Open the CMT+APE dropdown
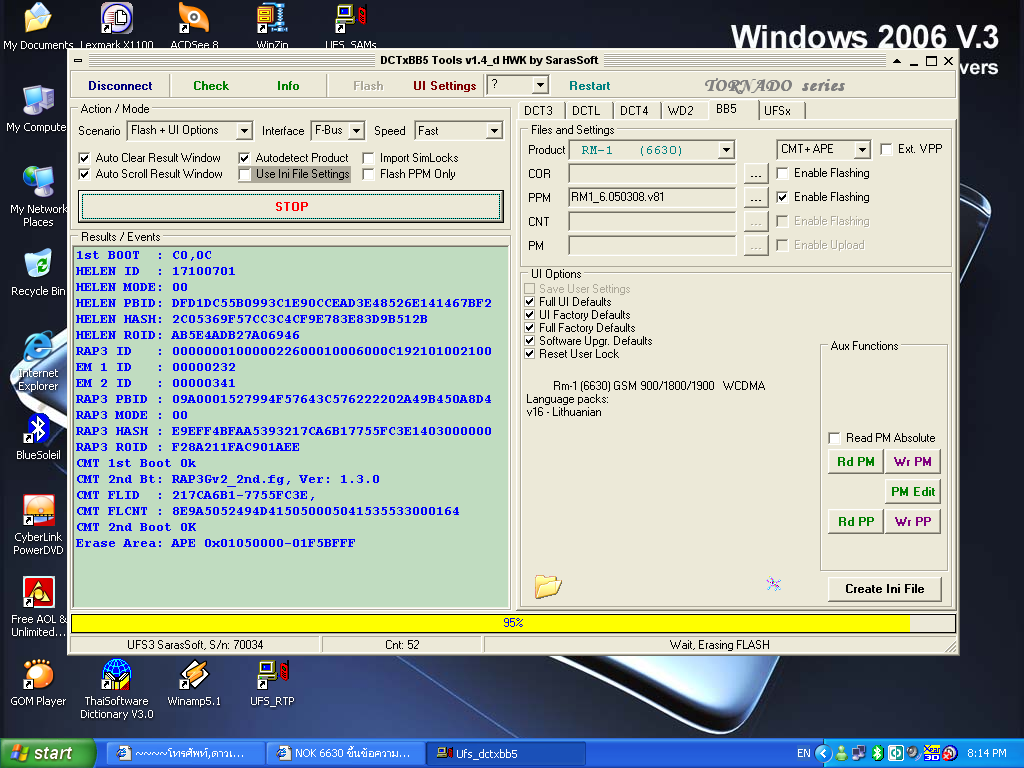 (862, 150)
